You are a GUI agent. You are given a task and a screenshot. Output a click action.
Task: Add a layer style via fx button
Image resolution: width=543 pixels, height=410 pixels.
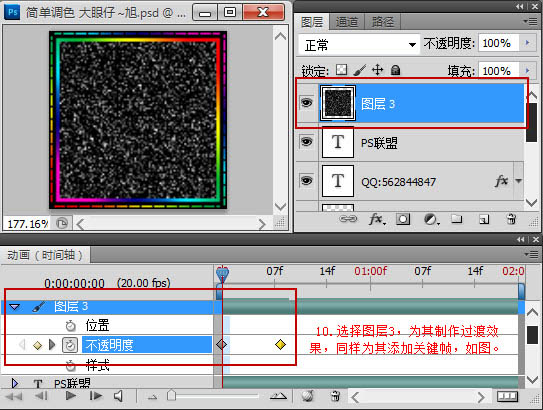[x=377, y=219]
